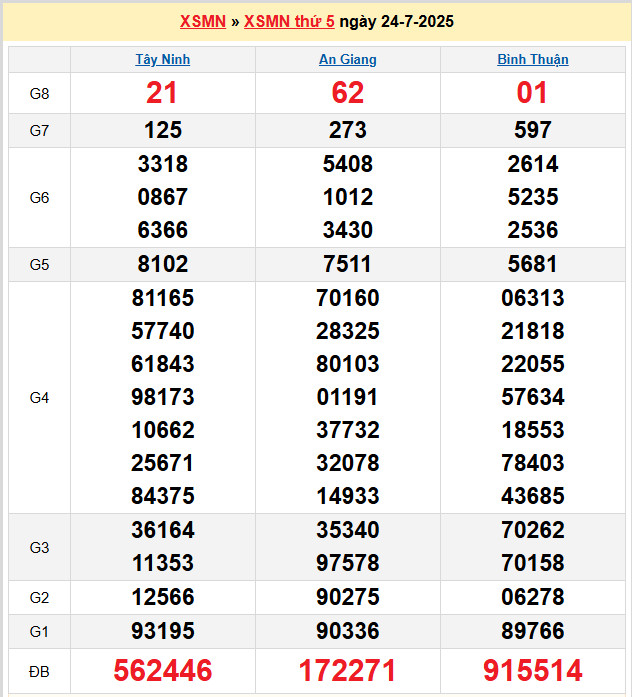The image size is (632, 697).
Task: Click the G2 number 06278
Action: (533, 597)
